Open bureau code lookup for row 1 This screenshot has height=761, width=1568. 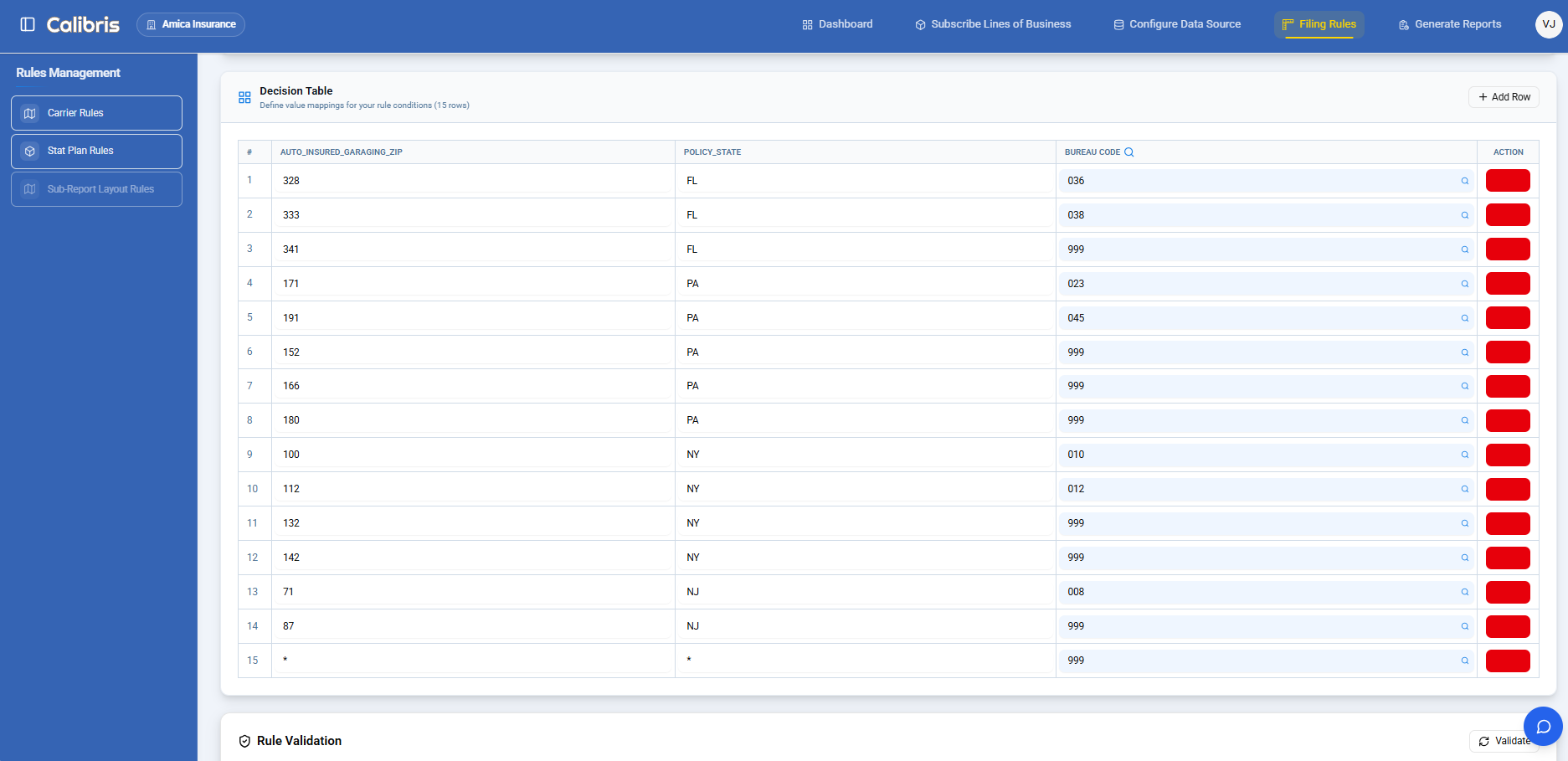[1464, 180]
